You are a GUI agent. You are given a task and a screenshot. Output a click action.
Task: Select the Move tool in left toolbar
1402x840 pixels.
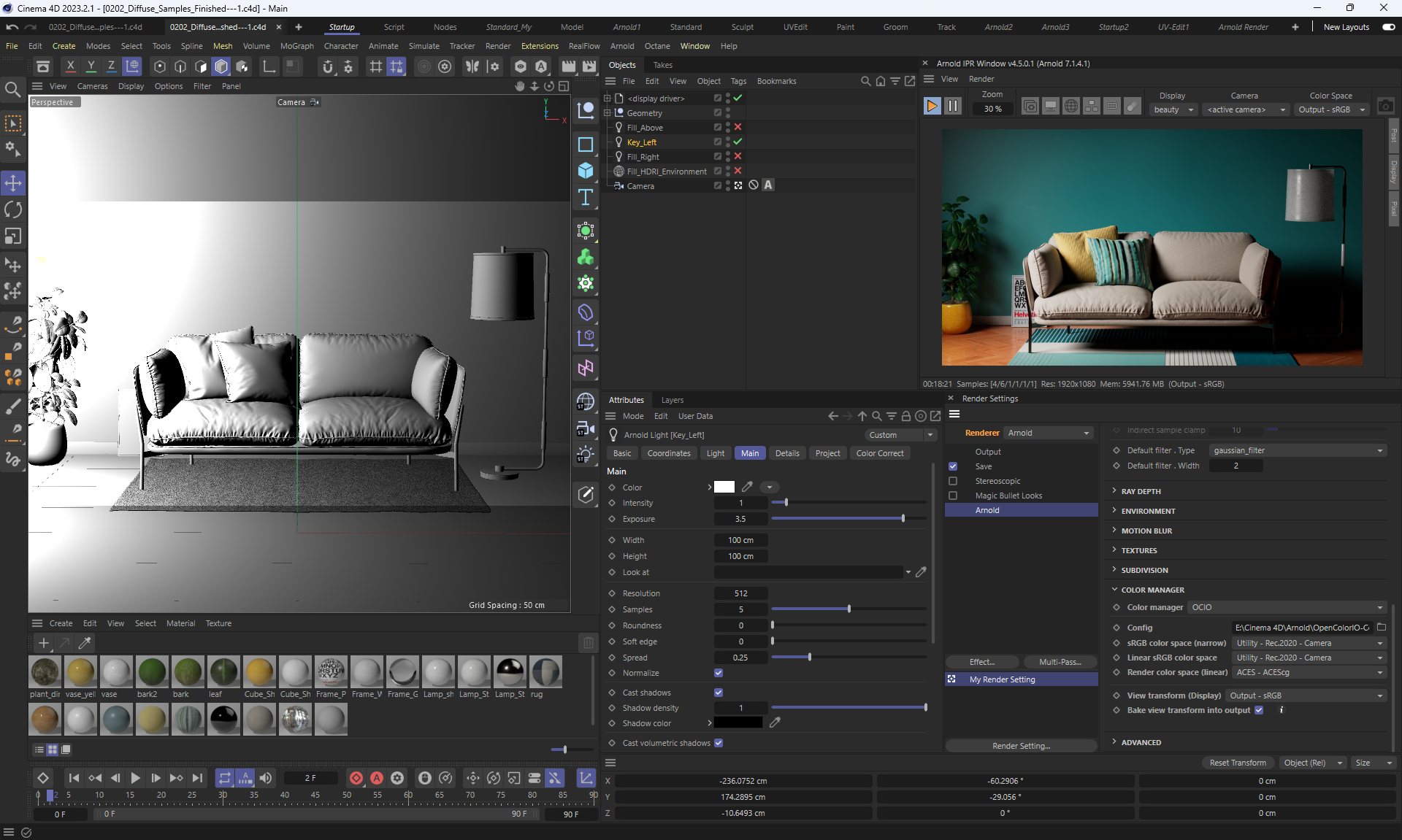[13, 182]
